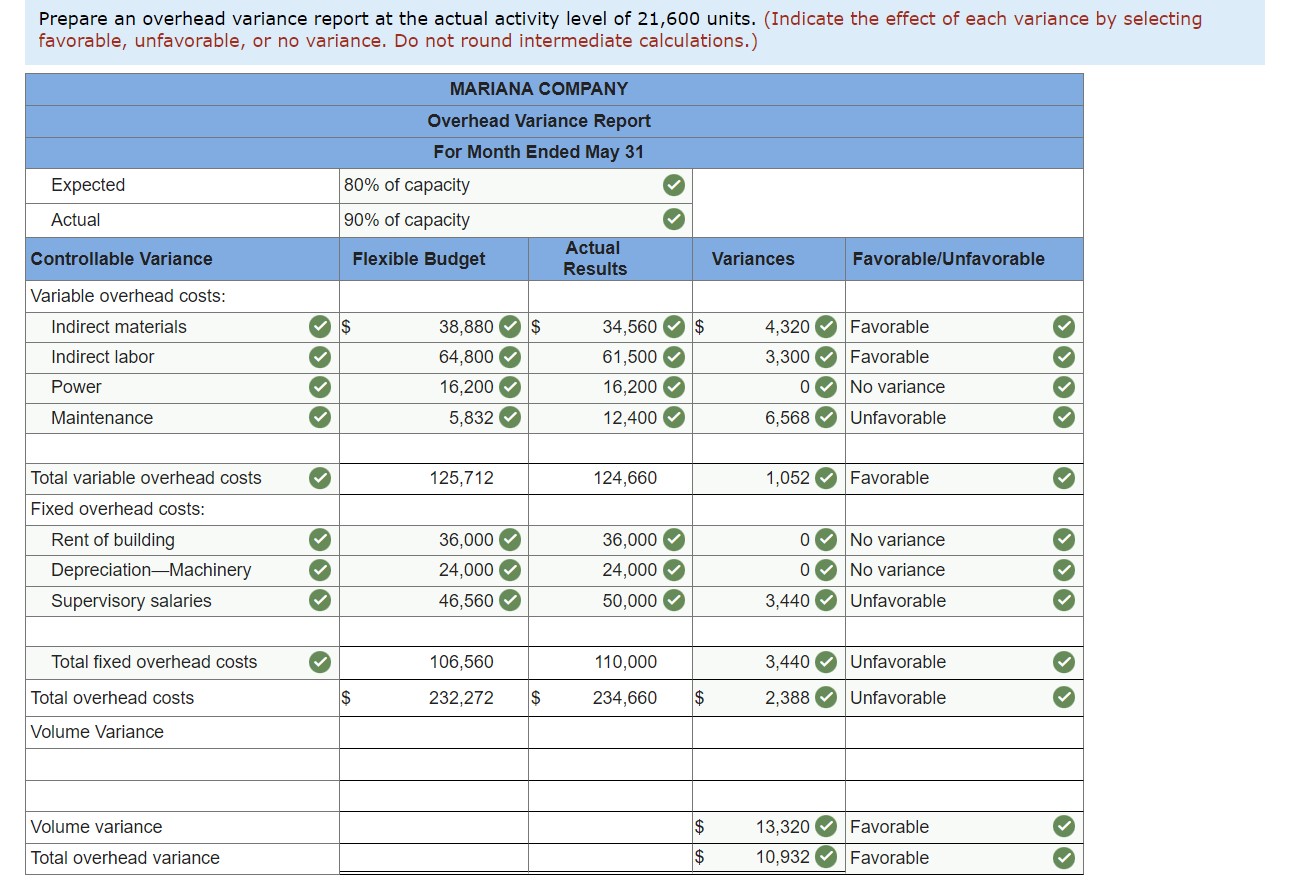Click the checkmark next to Supervisory salaries
The height and width of the screenshot is (881, 1302).
coord(318,601)
